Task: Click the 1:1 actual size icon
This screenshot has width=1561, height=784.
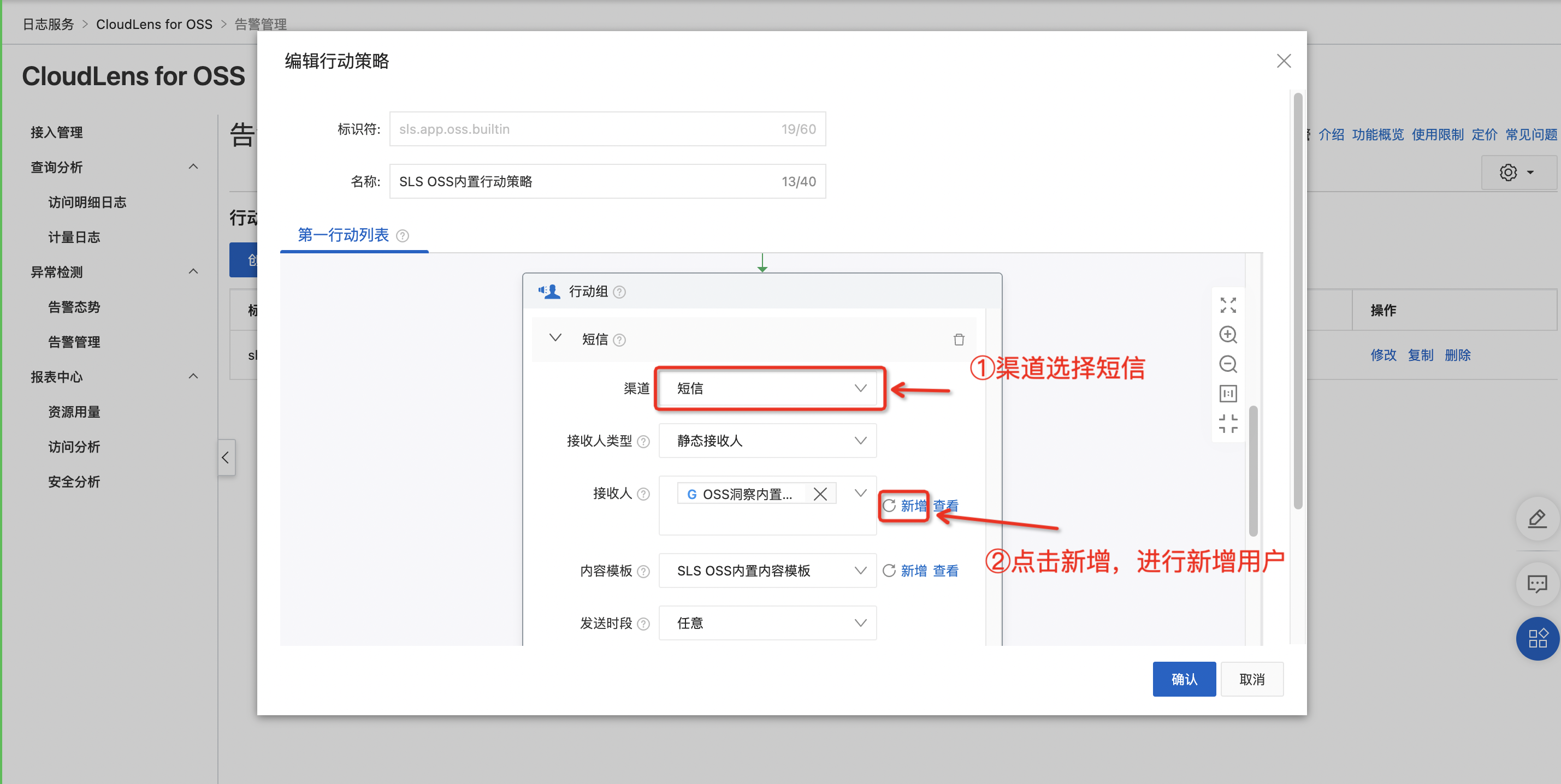Action: (x=1228, y=394)
